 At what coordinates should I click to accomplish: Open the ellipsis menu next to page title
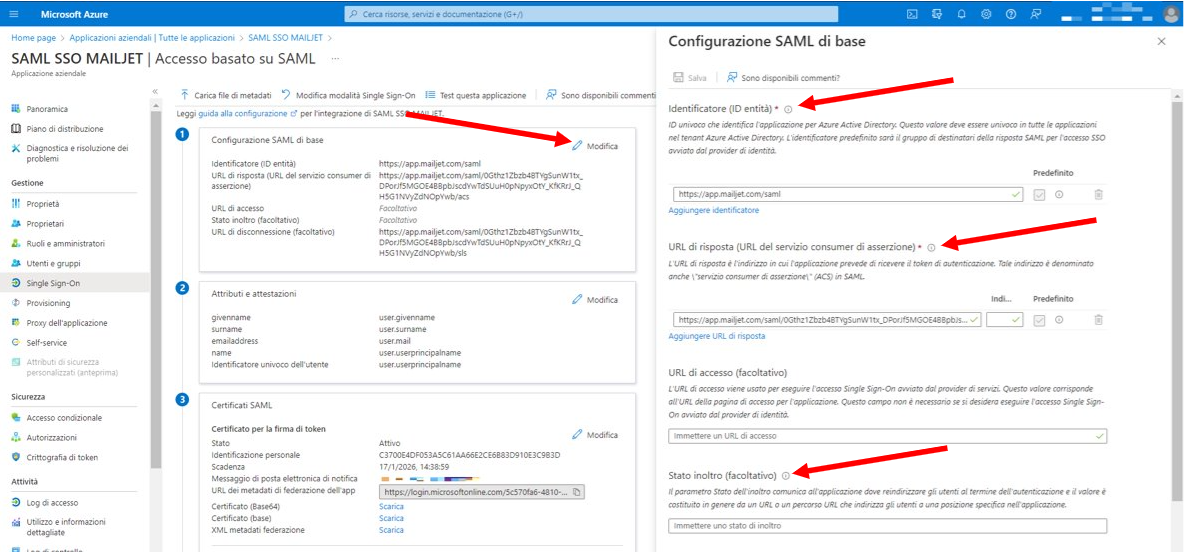pos(335,58)
